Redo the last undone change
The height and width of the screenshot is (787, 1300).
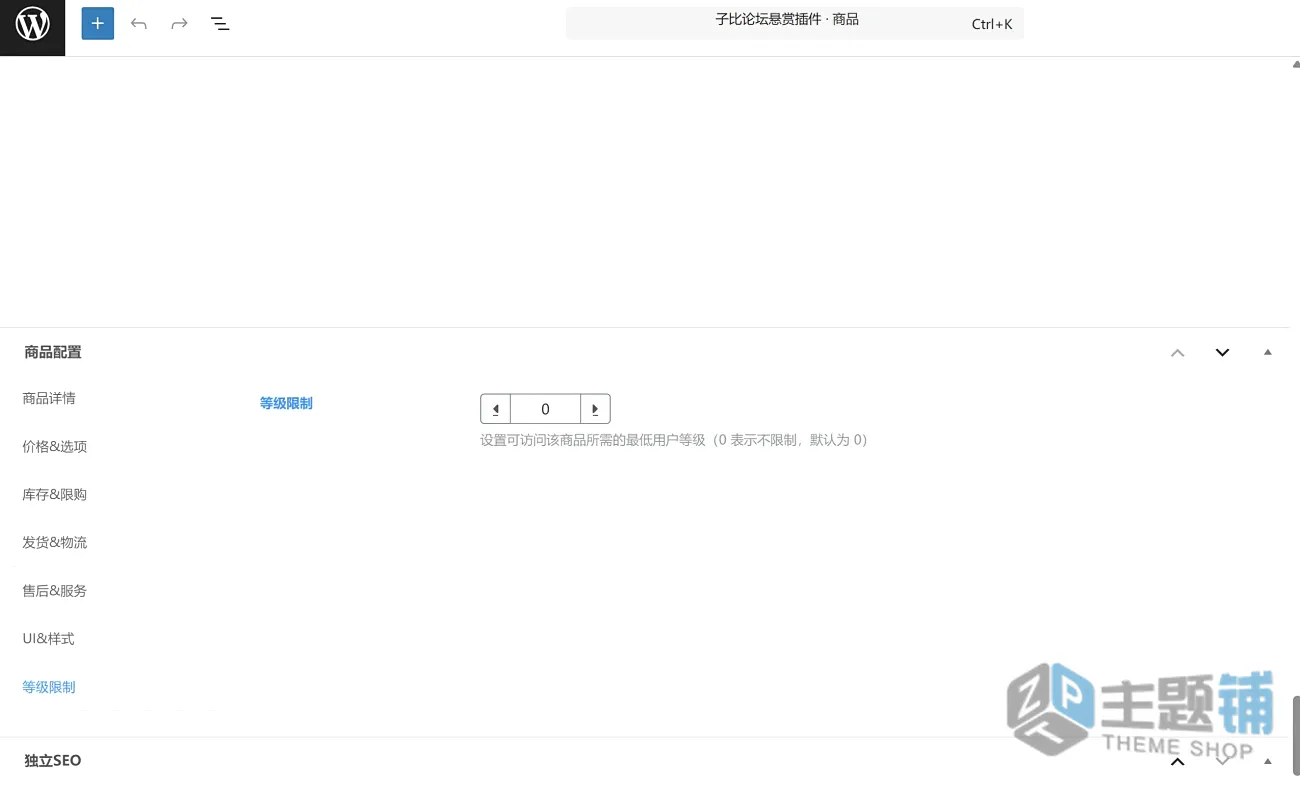tap(179, 24)
